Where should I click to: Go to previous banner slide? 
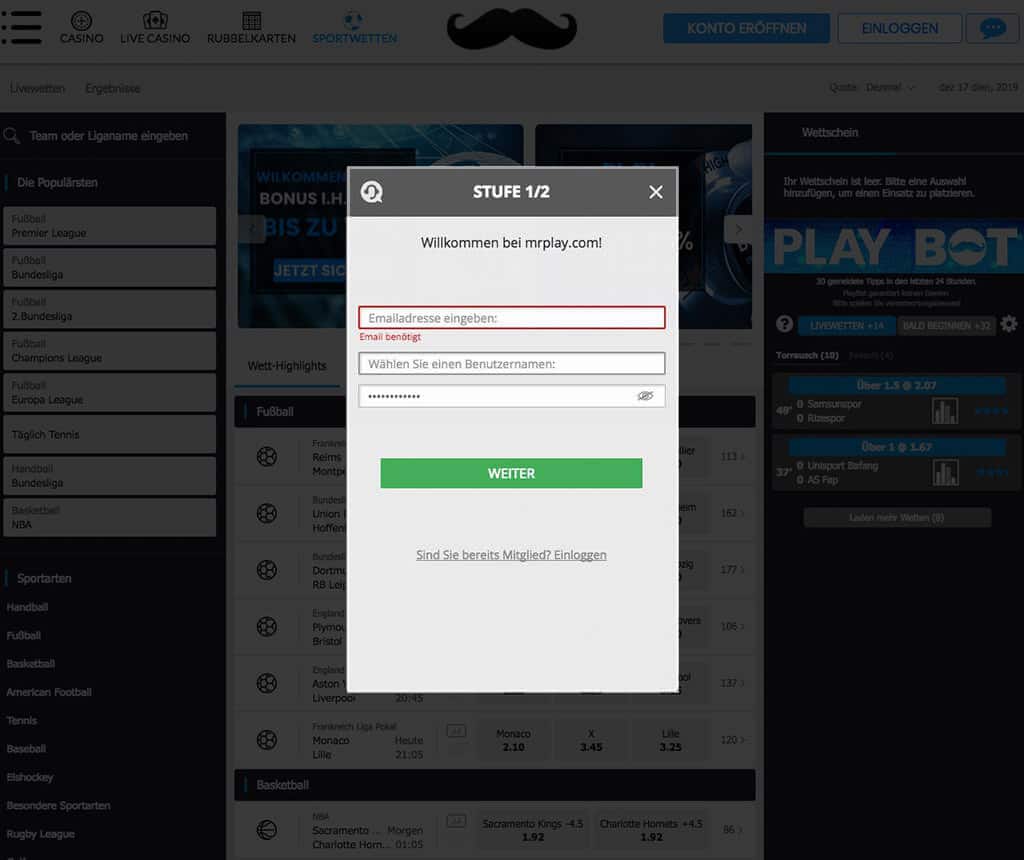(x=252, y=229)
